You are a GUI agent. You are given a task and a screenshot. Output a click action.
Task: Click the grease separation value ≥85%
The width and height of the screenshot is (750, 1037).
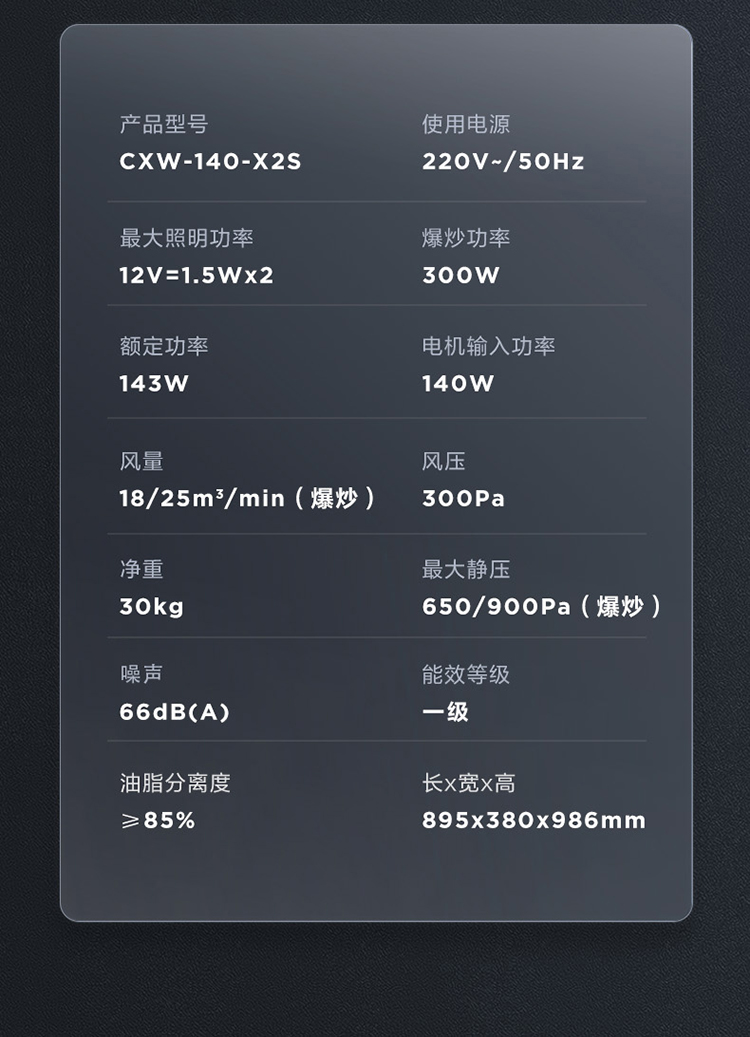pos(158,821)
